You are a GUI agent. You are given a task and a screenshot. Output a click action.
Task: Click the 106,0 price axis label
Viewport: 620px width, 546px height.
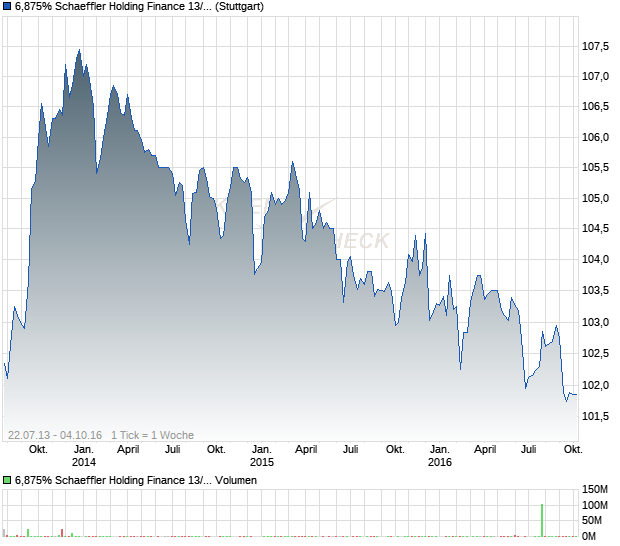[595, 137]
